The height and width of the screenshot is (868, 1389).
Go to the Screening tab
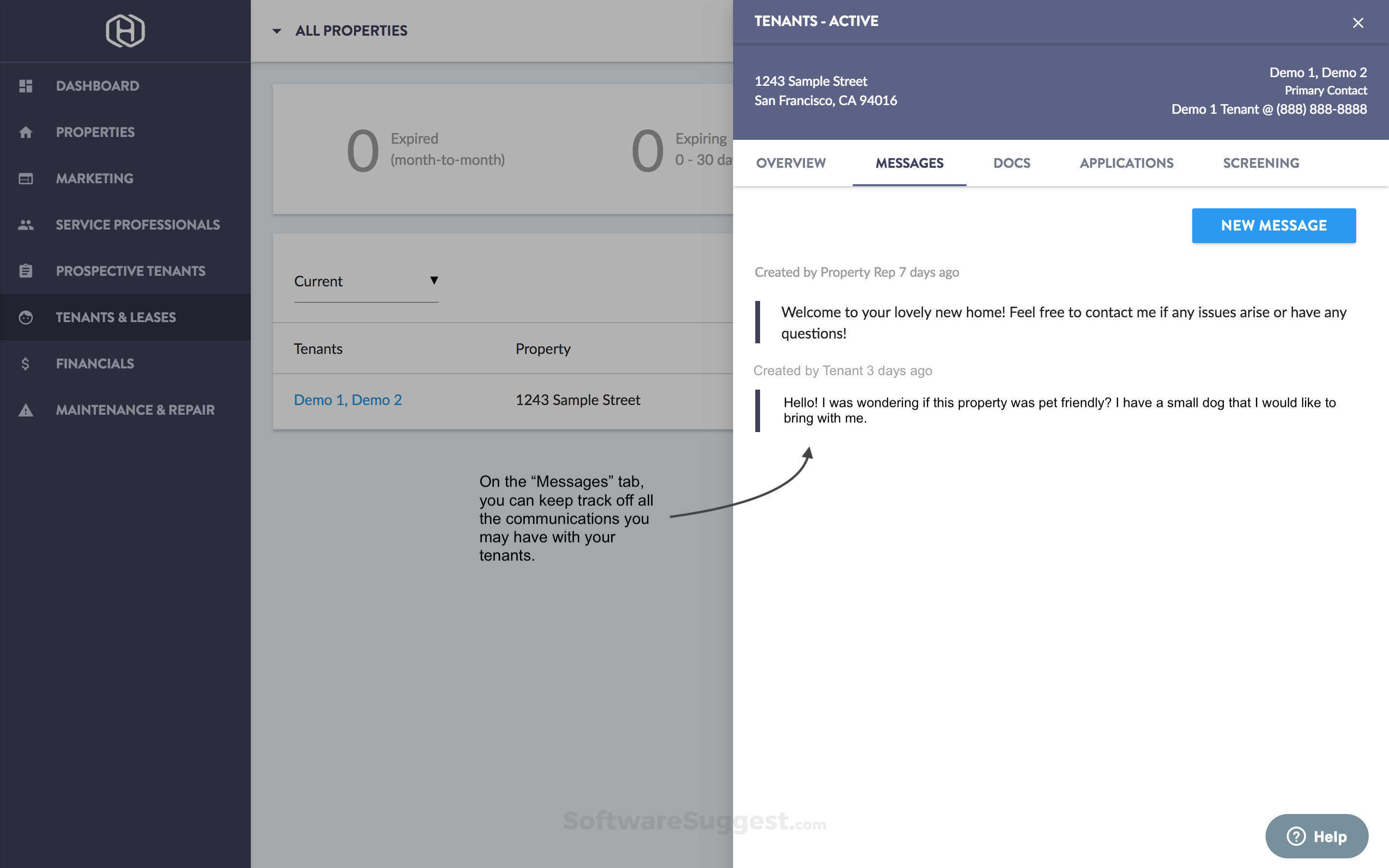[1260, 163]
